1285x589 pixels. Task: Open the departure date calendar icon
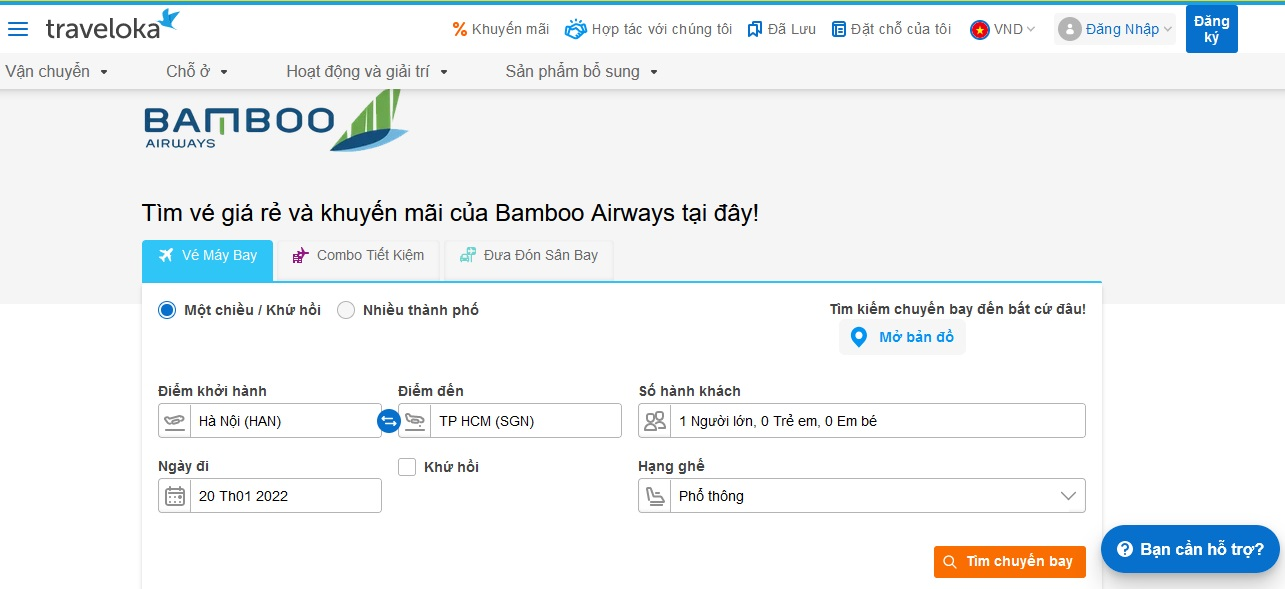175,496
